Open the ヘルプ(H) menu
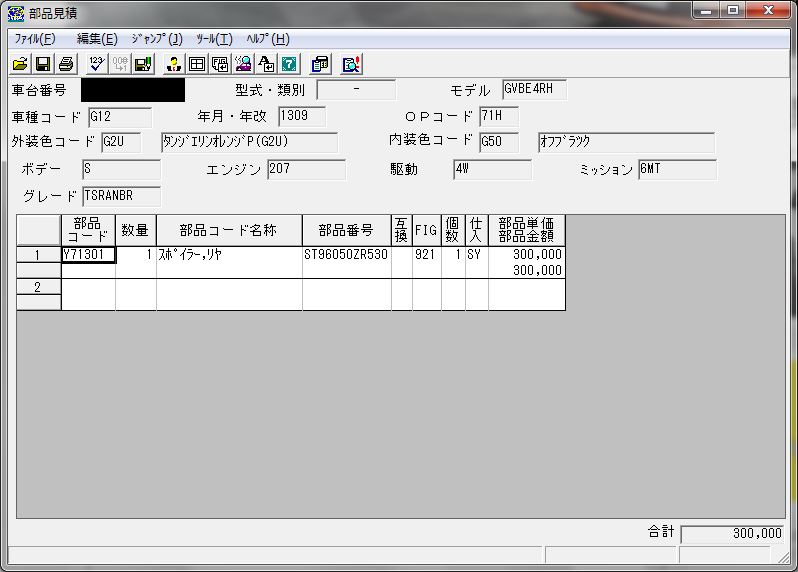 tap(268, 39)
